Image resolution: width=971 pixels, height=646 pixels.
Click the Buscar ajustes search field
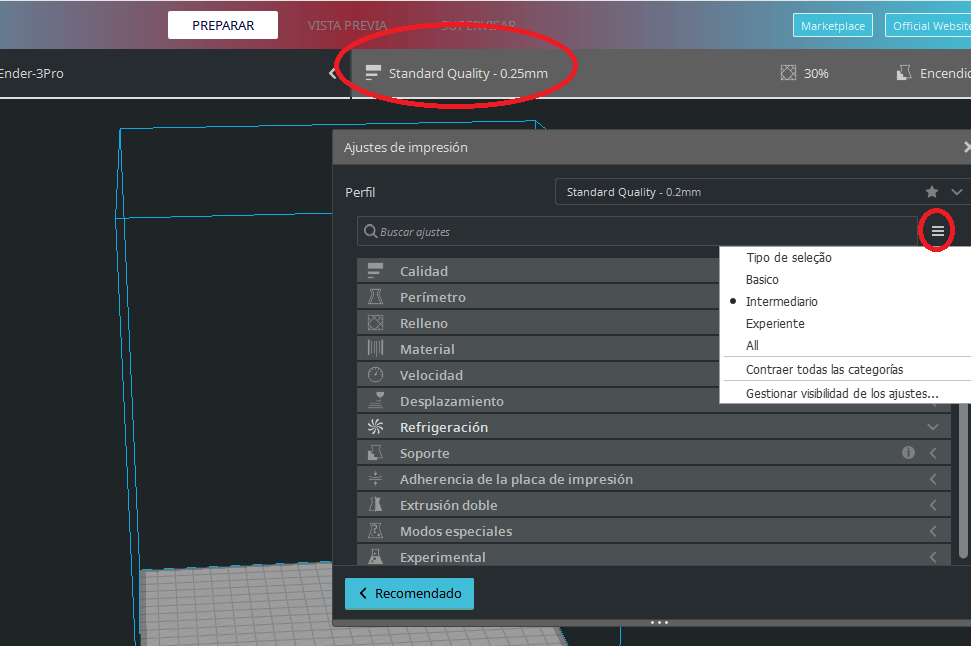click(640, 232)
